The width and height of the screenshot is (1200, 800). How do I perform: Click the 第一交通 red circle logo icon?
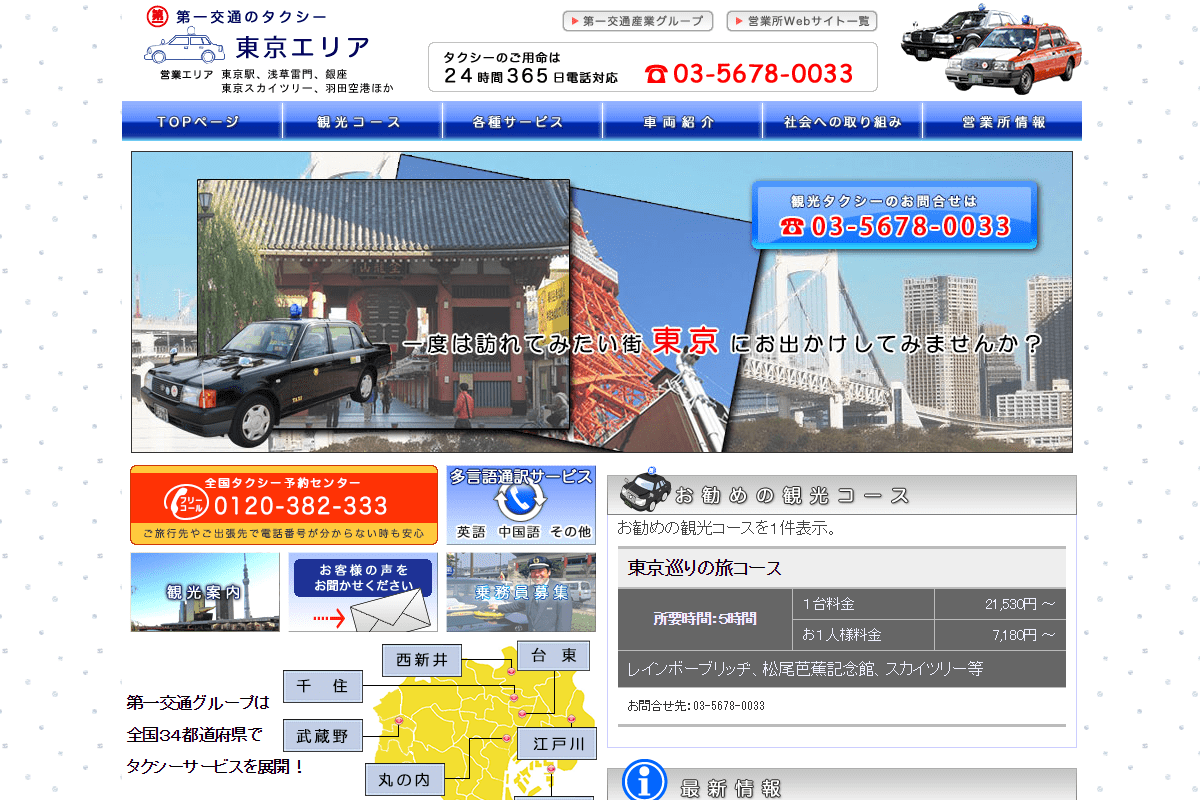coord(157,16)
